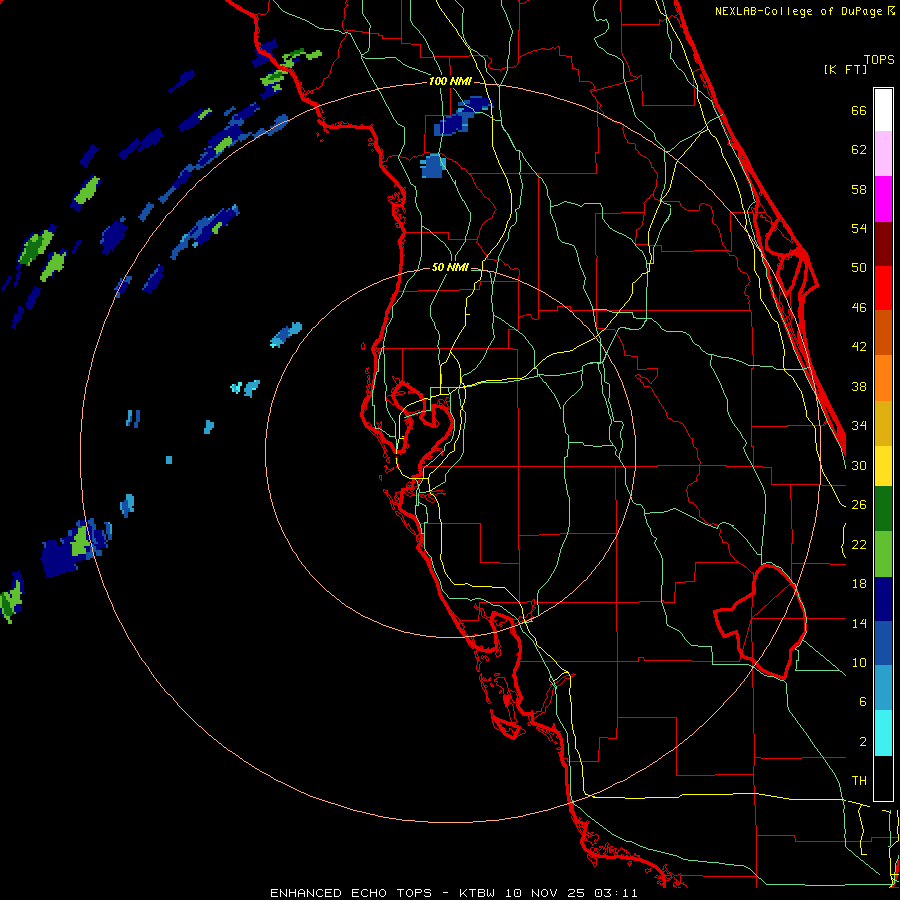900x900 pixels.
Task: Click the 34 legend value
Action: click(x=859, y=426)
